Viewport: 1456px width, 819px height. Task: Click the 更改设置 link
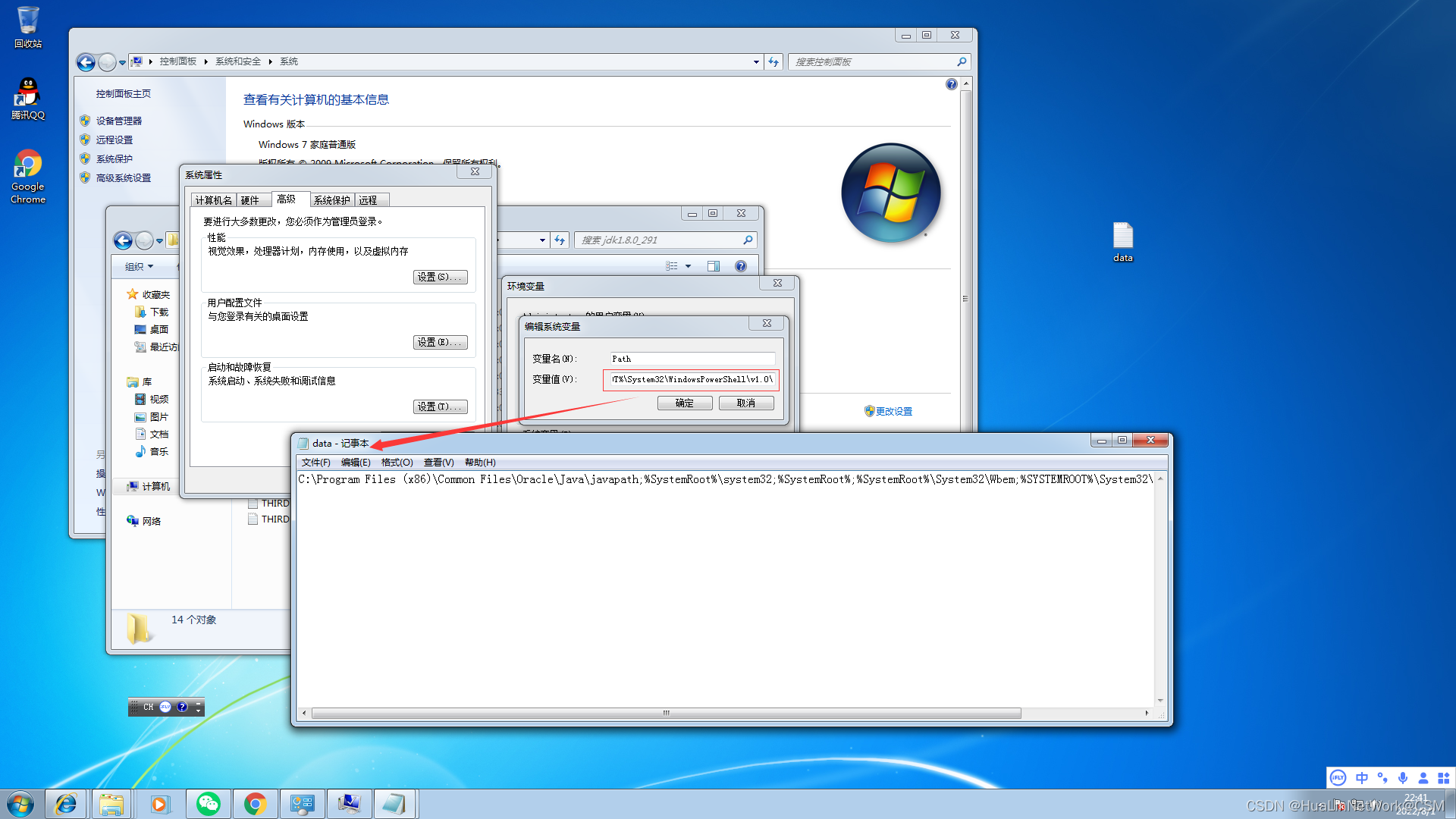[893, 411]
